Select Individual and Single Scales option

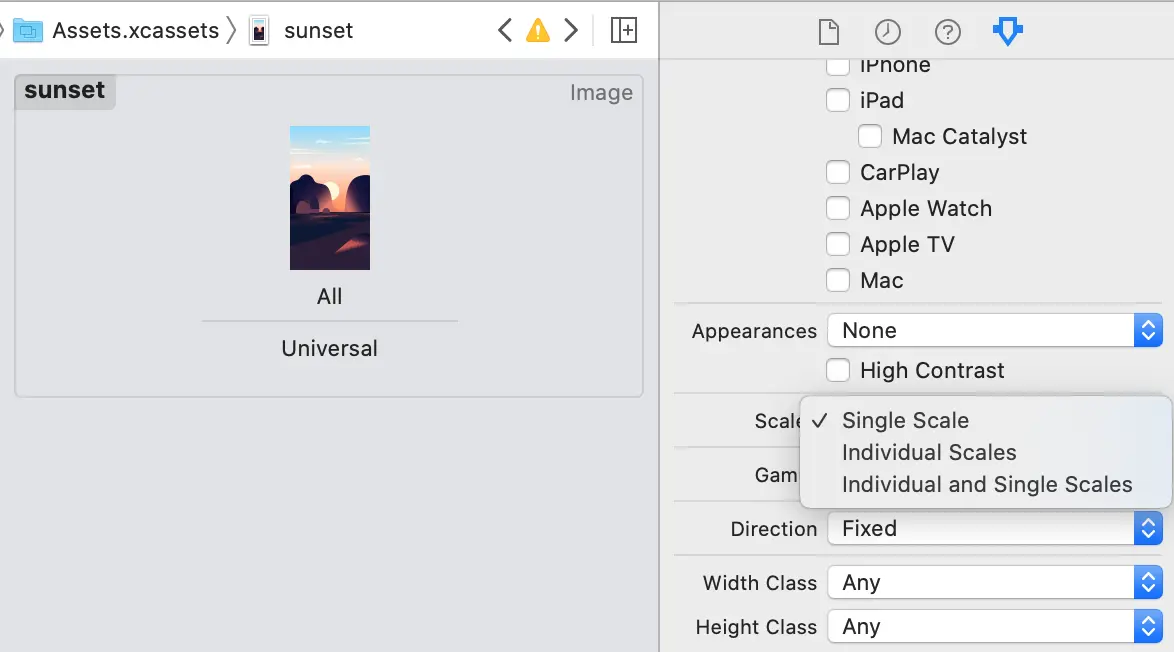(x=987, y=484)
